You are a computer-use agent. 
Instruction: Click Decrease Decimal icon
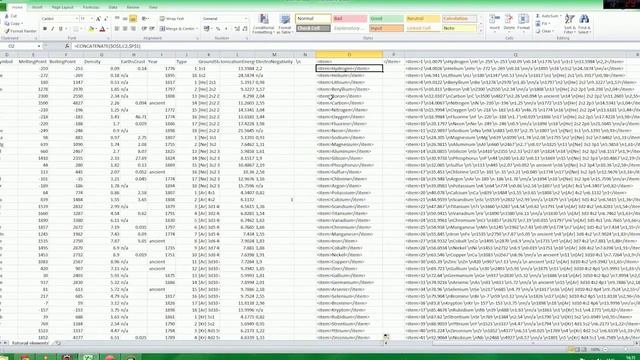click(x=244, y=29)
